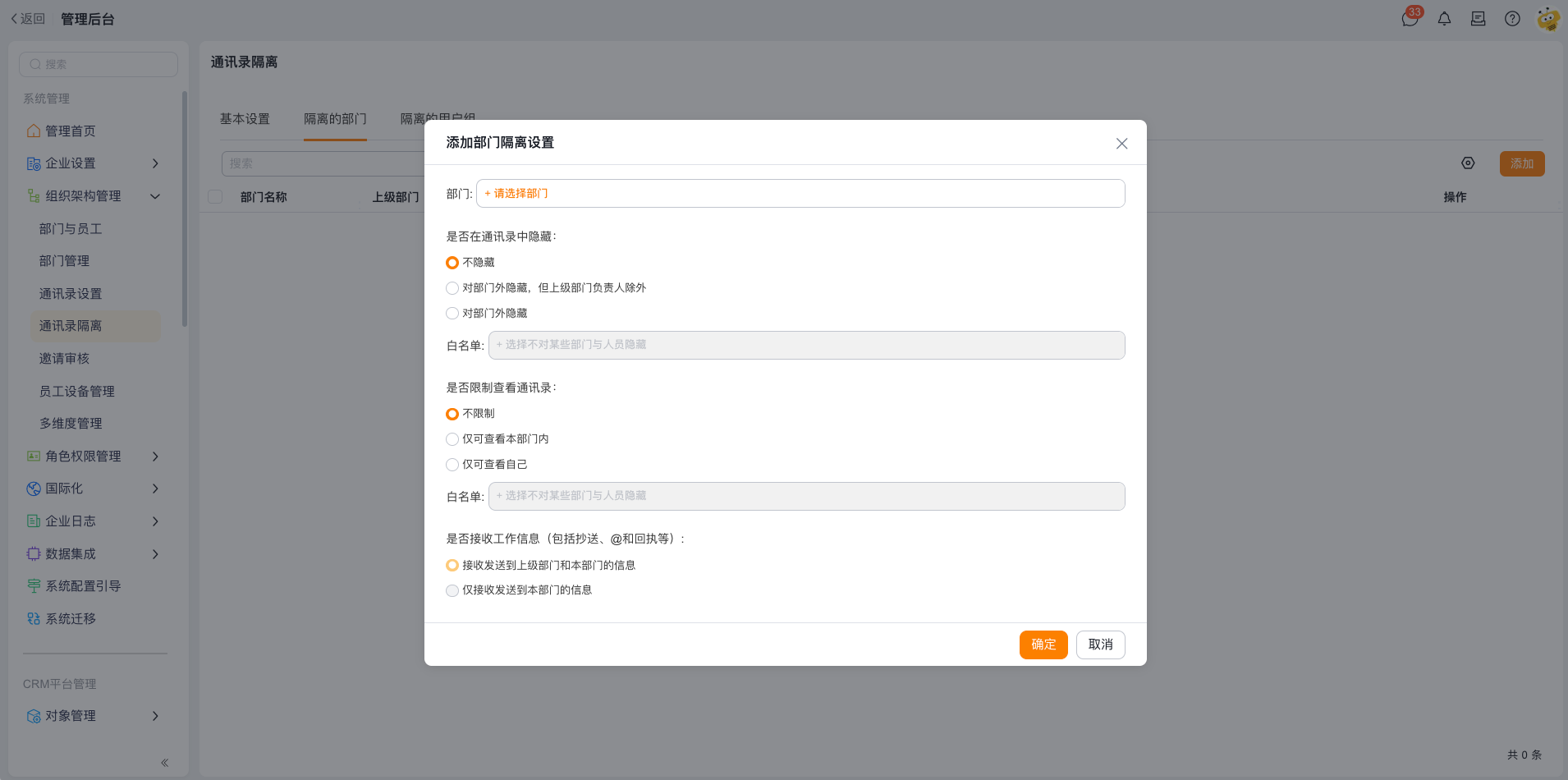The width and height of the screenshot is (1568, 780).
Task: Click the 系统迁移 icon
Action: [34, 619]
